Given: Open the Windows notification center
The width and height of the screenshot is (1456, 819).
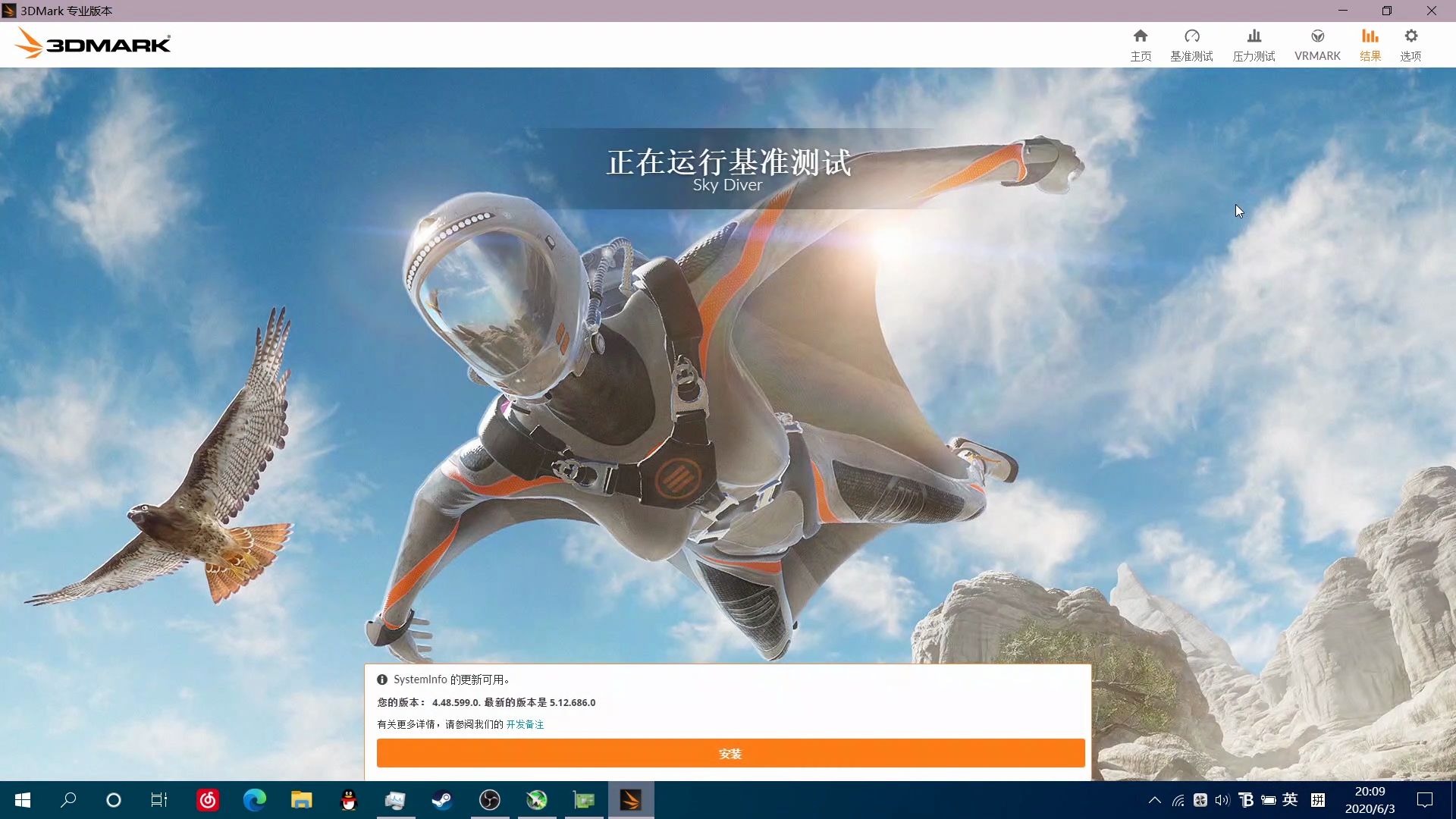Looking at the screenshot, I should pos(1425,800).
